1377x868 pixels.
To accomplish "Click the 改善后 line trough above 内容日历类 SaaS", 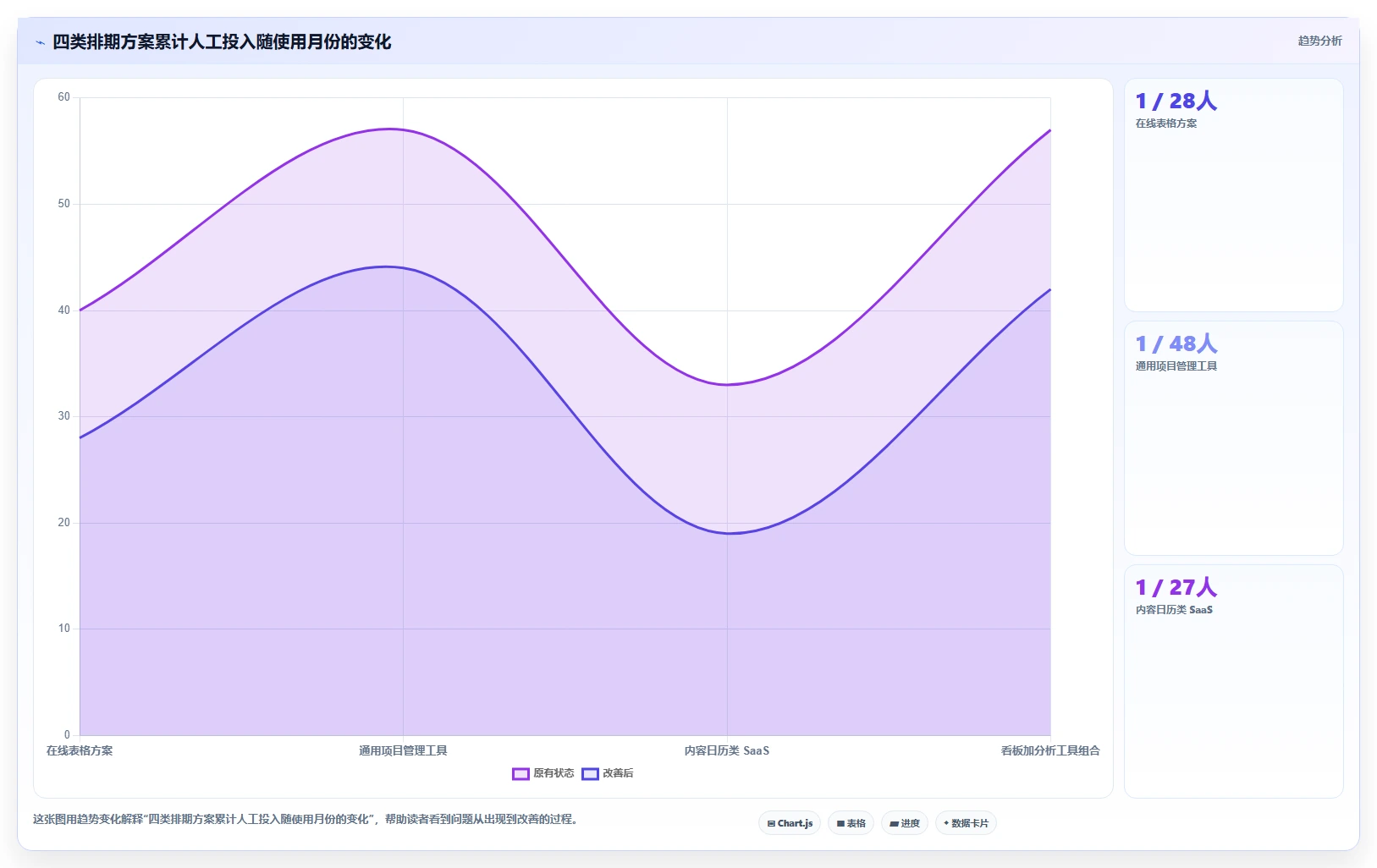I will (727, 533).
